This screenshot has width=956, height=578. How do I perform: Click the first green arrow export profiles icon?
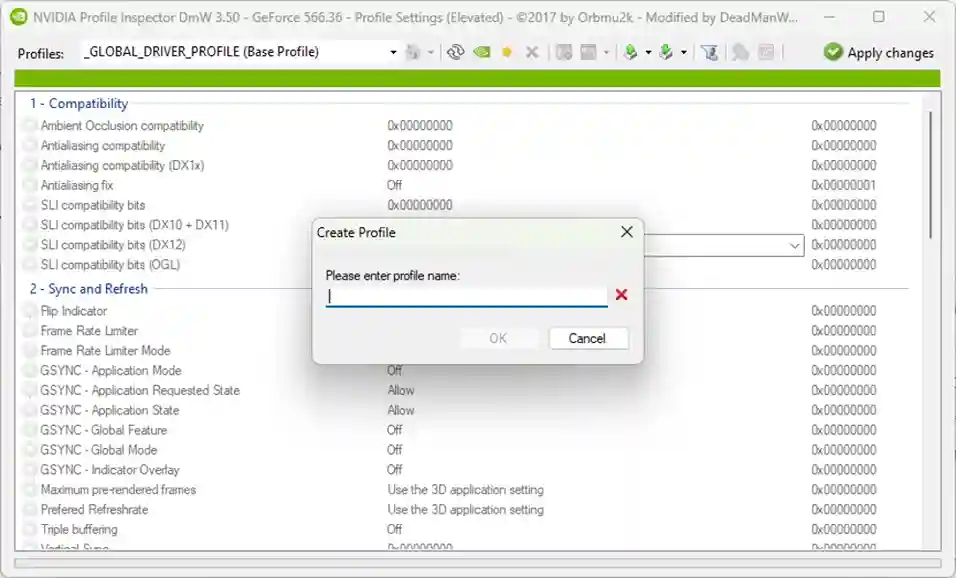tap(630, 52)
